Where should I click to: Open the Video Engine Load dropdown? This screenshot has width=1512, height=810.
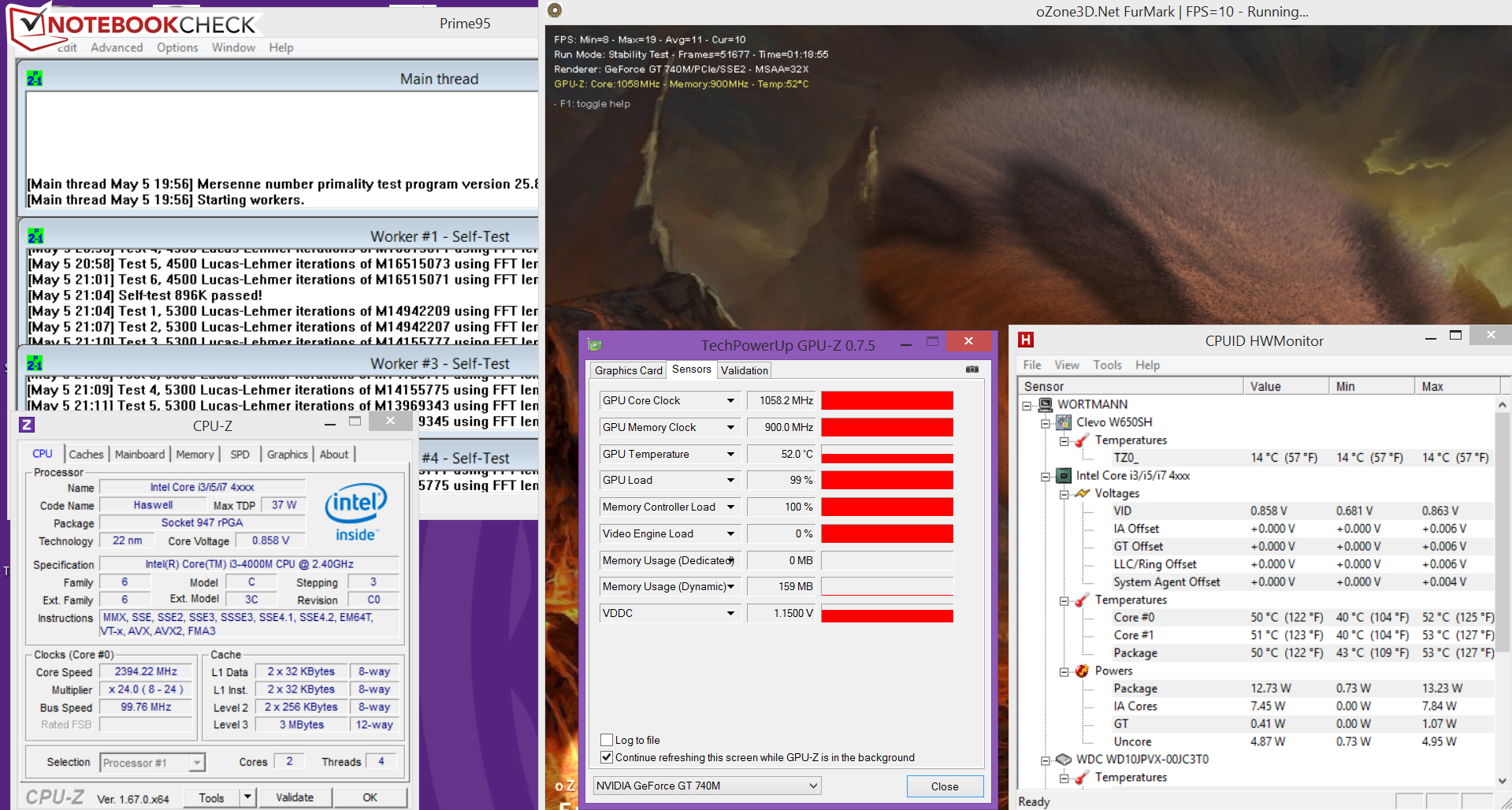click(730, 533)
